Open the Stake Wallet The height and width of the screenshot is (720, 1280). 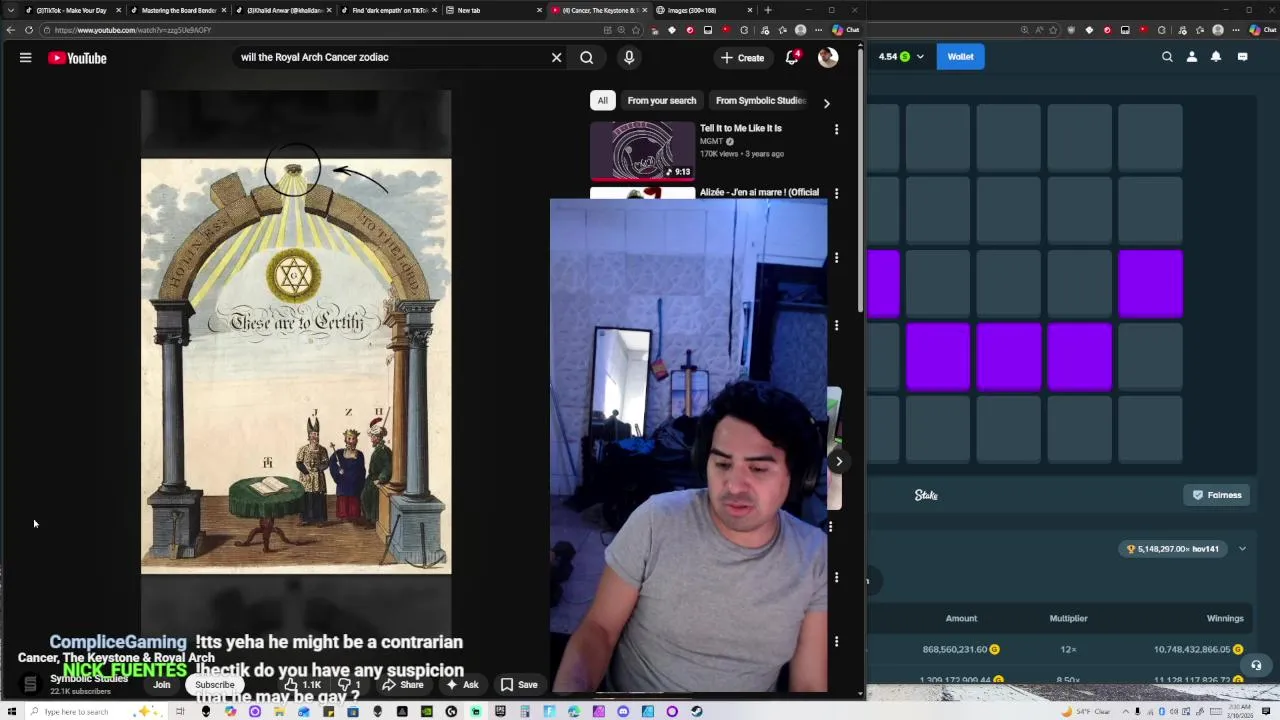pyautogui.click(x=960, y=57)
